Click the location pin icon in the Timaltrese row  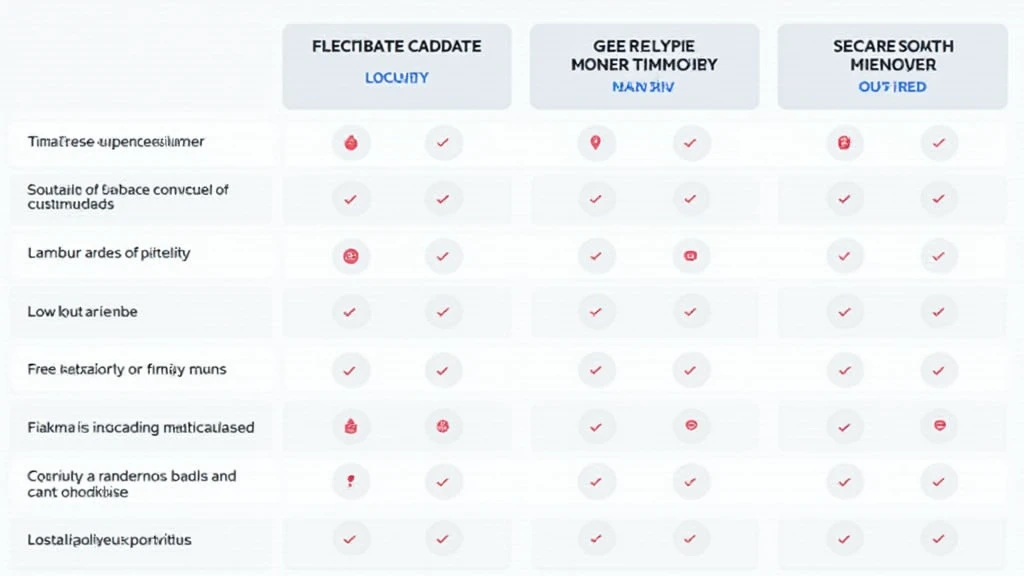596,143
